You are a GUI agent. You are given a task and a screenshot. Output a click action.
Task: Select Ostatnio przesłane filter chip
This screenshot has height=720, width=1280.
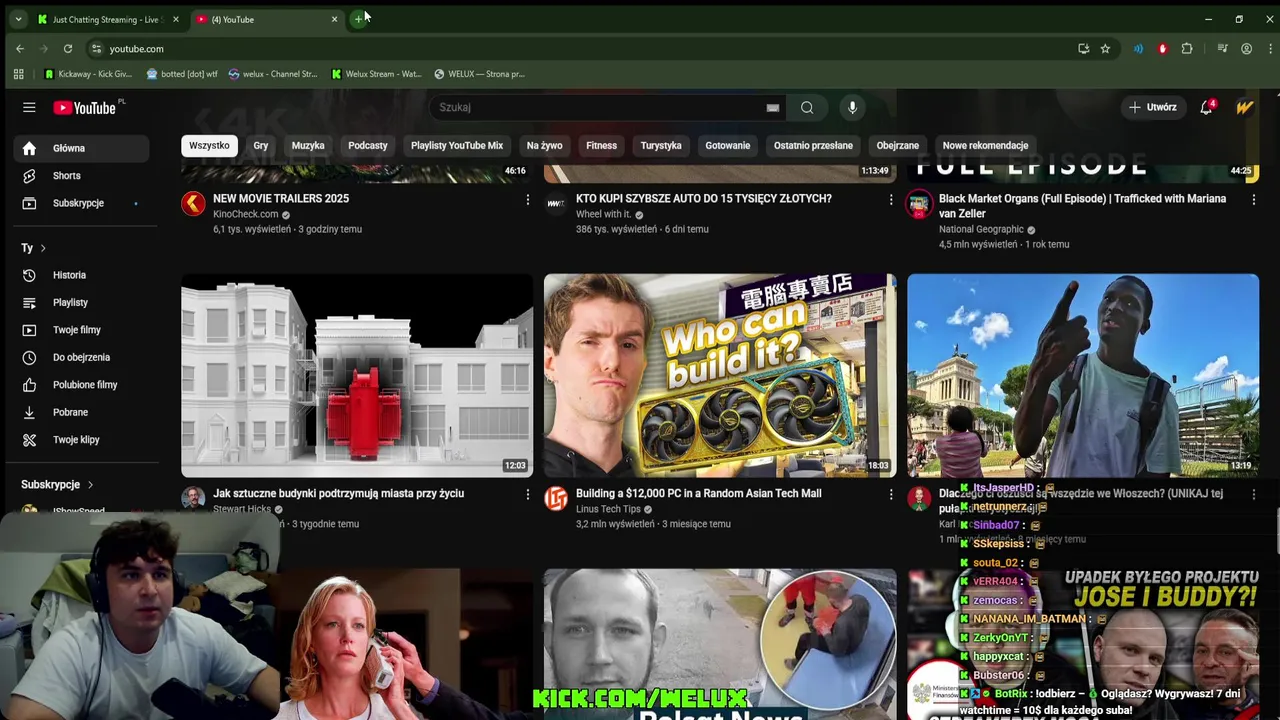813,146
